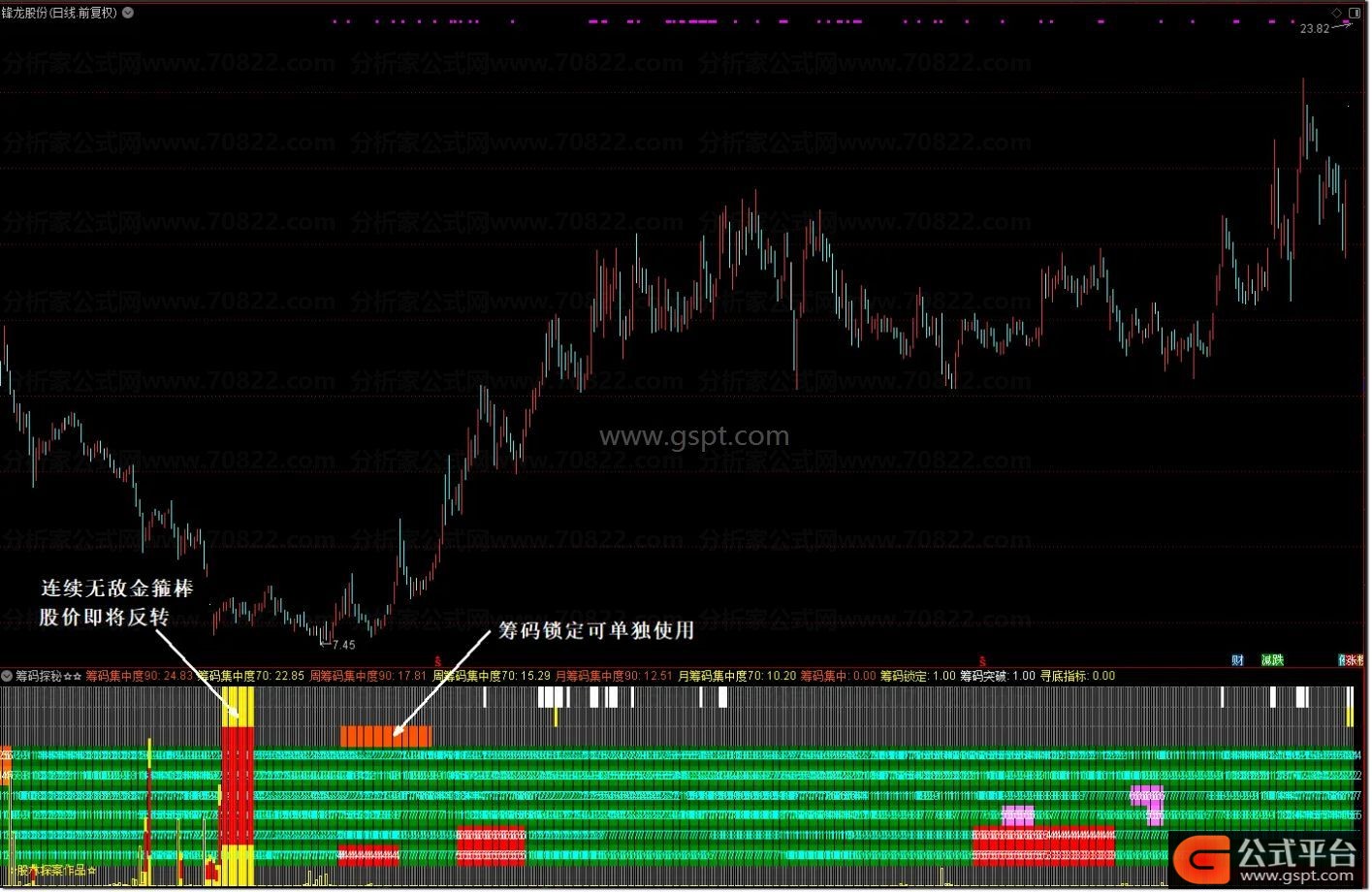
Task: Click the red S marker near 7.45 low
Action: [x=438, y=659]
